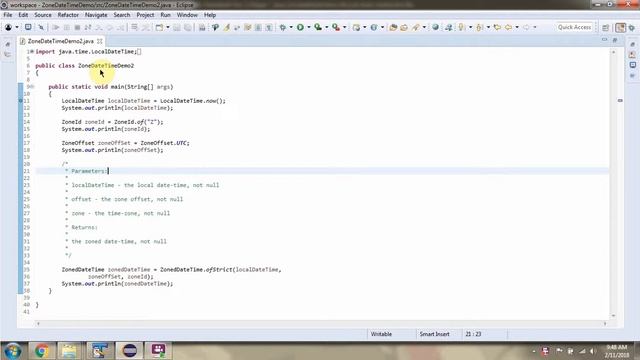The width and height of the screenshot is (640, 360).
Task: Open the Back history dropdown arrow
Action: coord(517,27)
